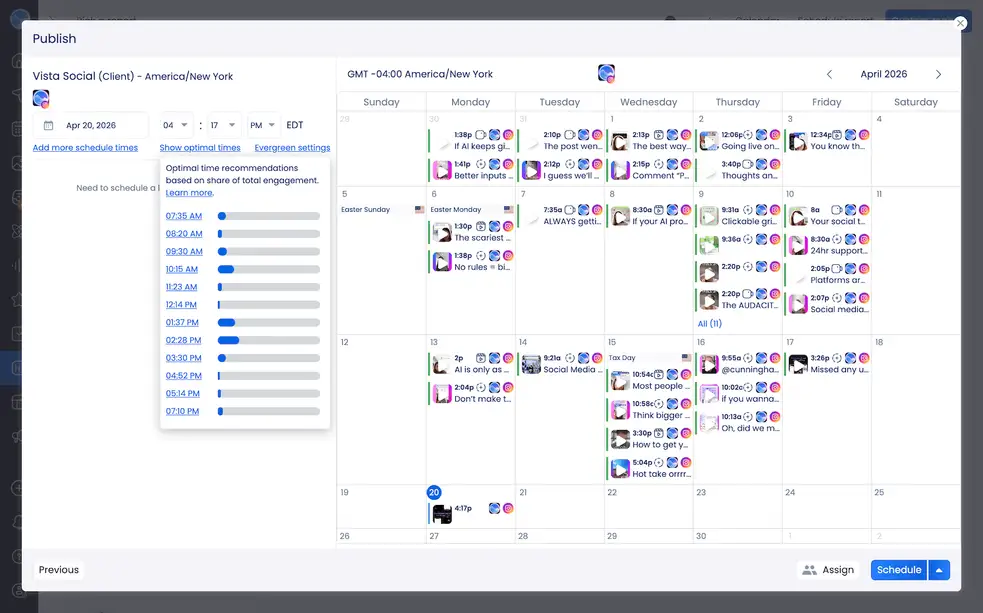Click the profile avatar below Vista Social (Client)
The height and width of the screenshot is (613, 983).
coord(40,99)
